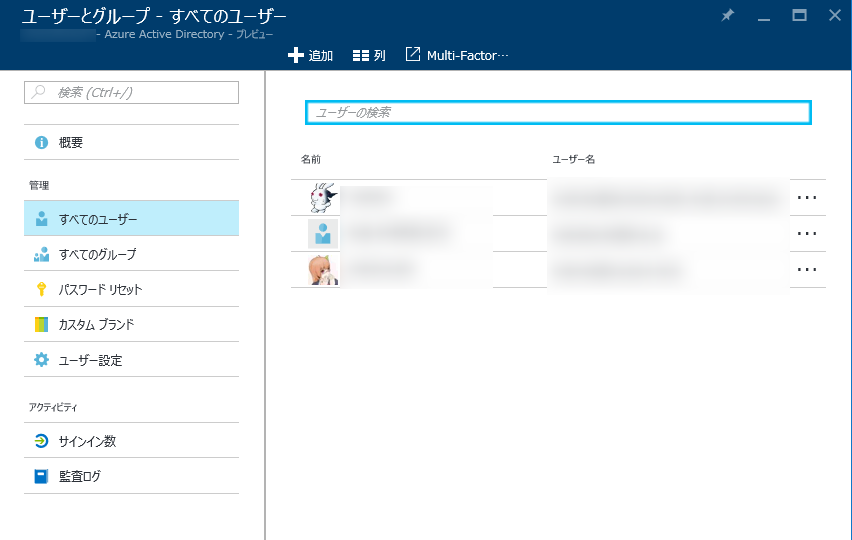Click the サインイン数 arrow icon
This screenshot has height=540, width=852.
(41, 441)
